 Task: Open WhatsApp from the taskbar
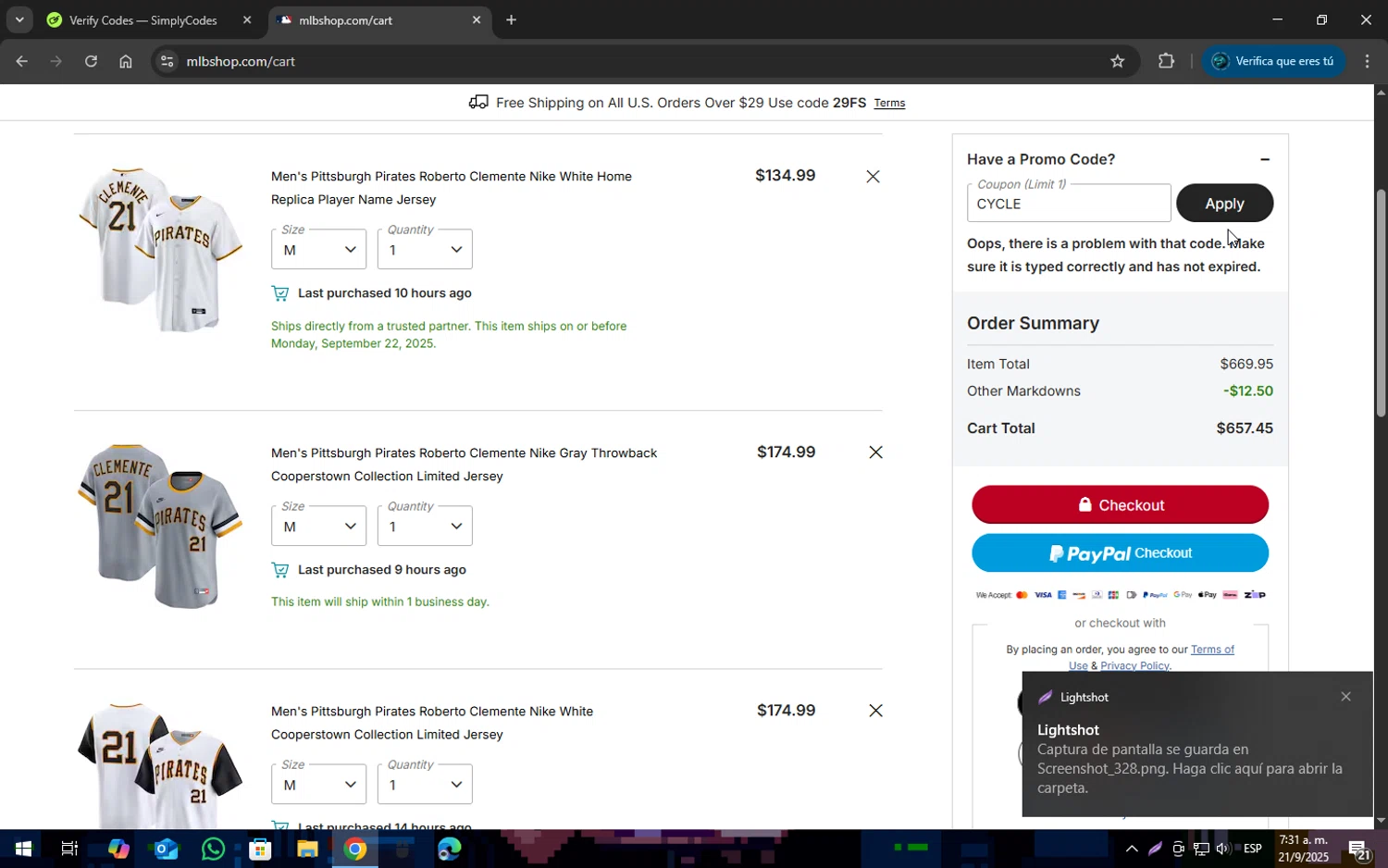(x=213, y=849)
